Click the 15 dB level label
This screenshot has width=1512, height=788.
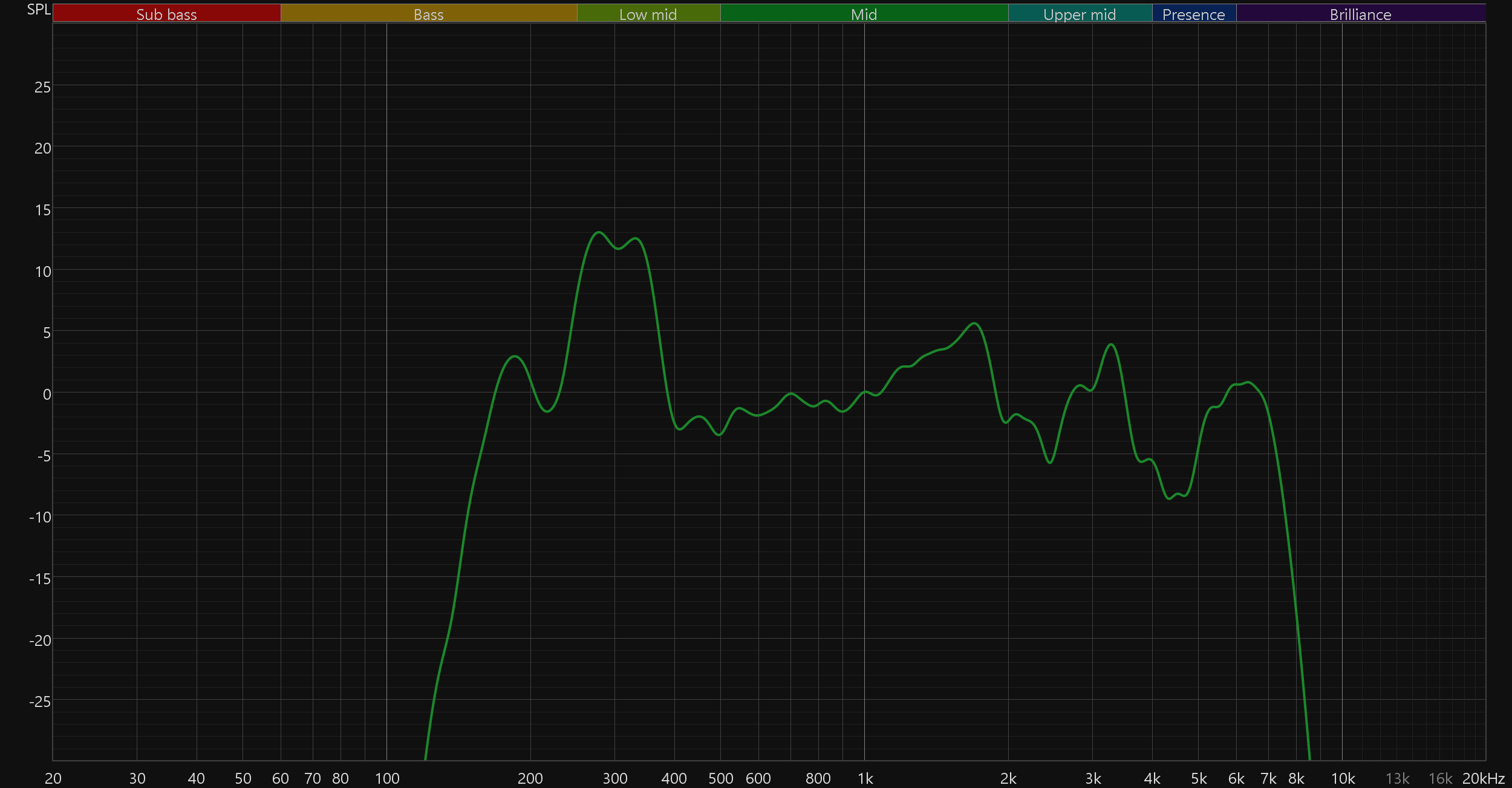(42, 210)
